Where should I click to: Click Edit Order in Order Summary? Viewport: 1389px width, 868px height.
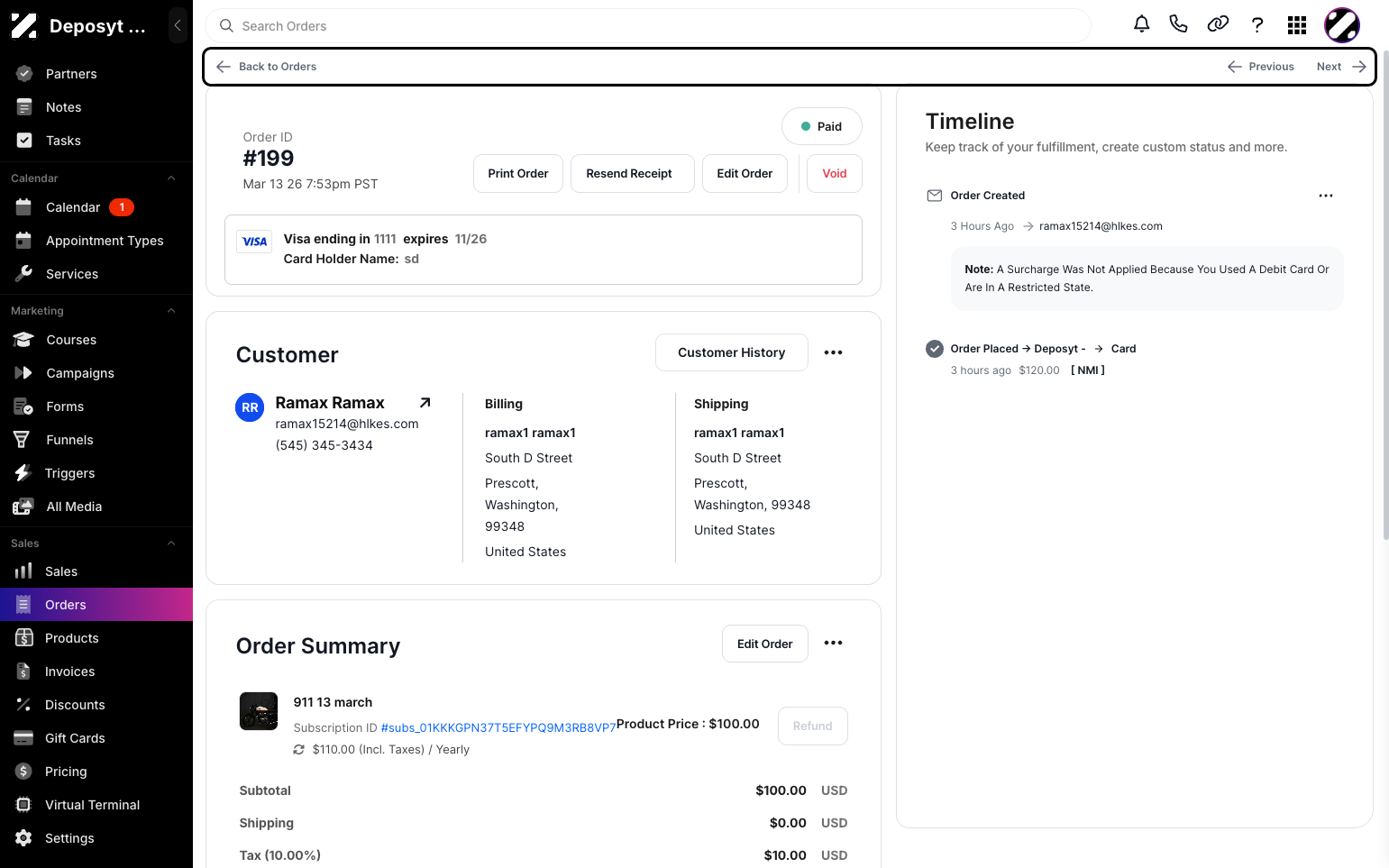[765, 644]
